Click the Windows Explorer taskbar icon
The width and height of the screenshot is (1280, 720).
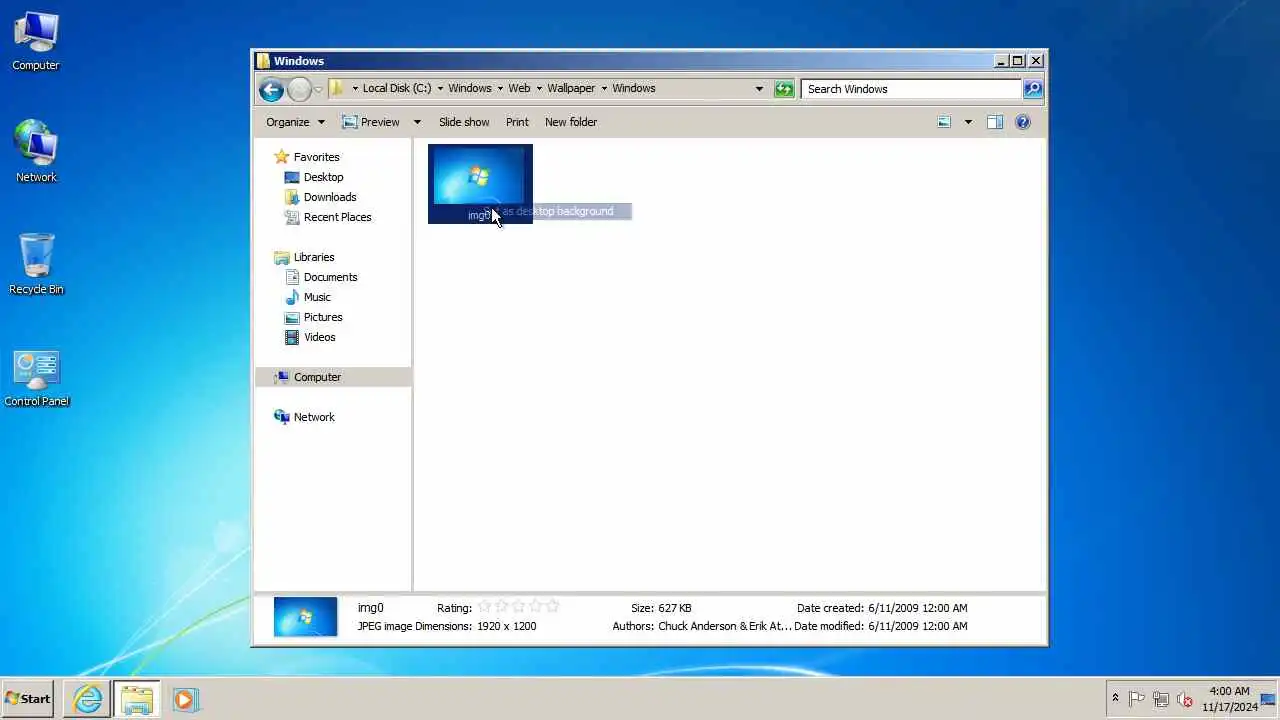[136, 699]
